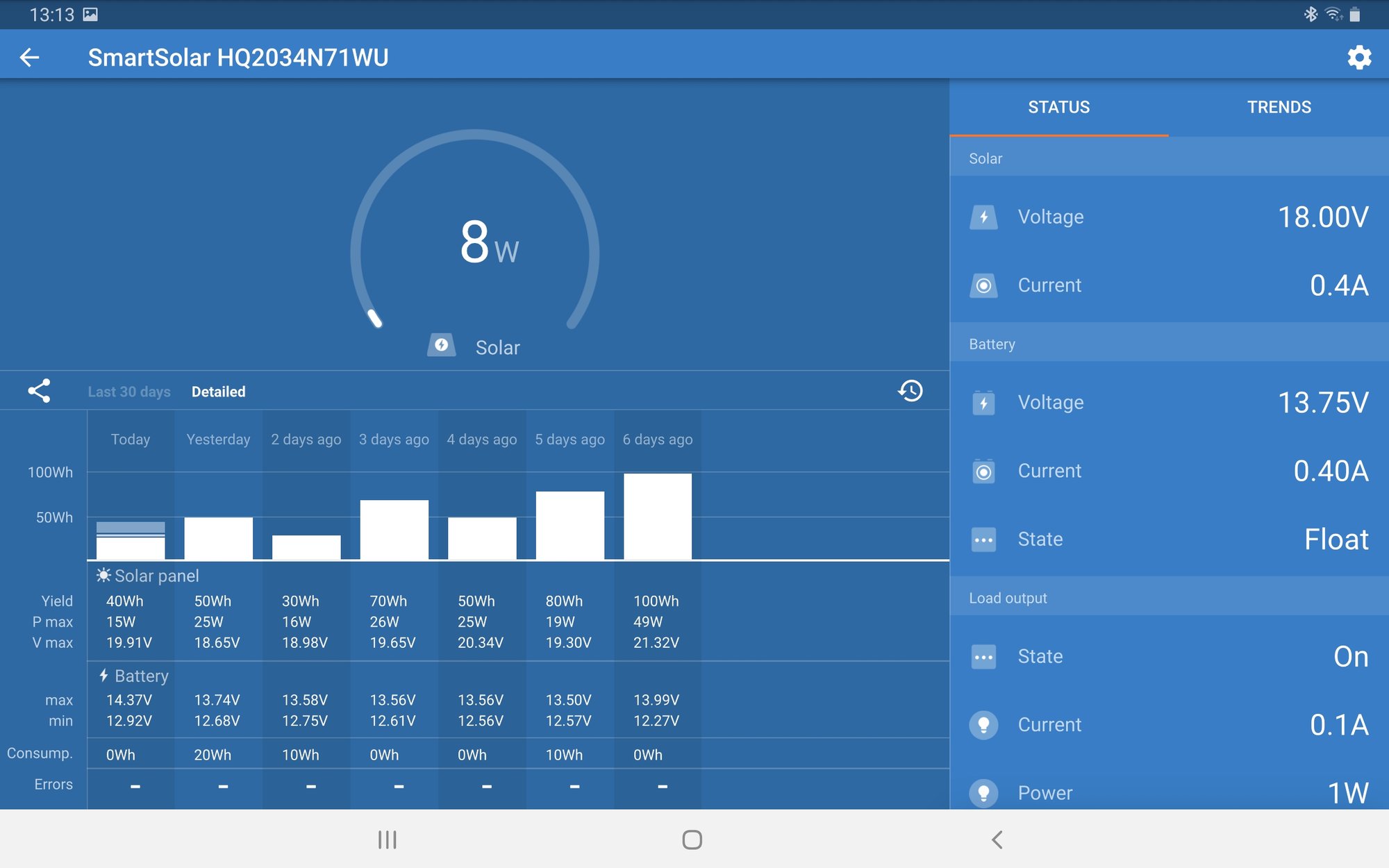Tap the Errors row label

[53, 785]
